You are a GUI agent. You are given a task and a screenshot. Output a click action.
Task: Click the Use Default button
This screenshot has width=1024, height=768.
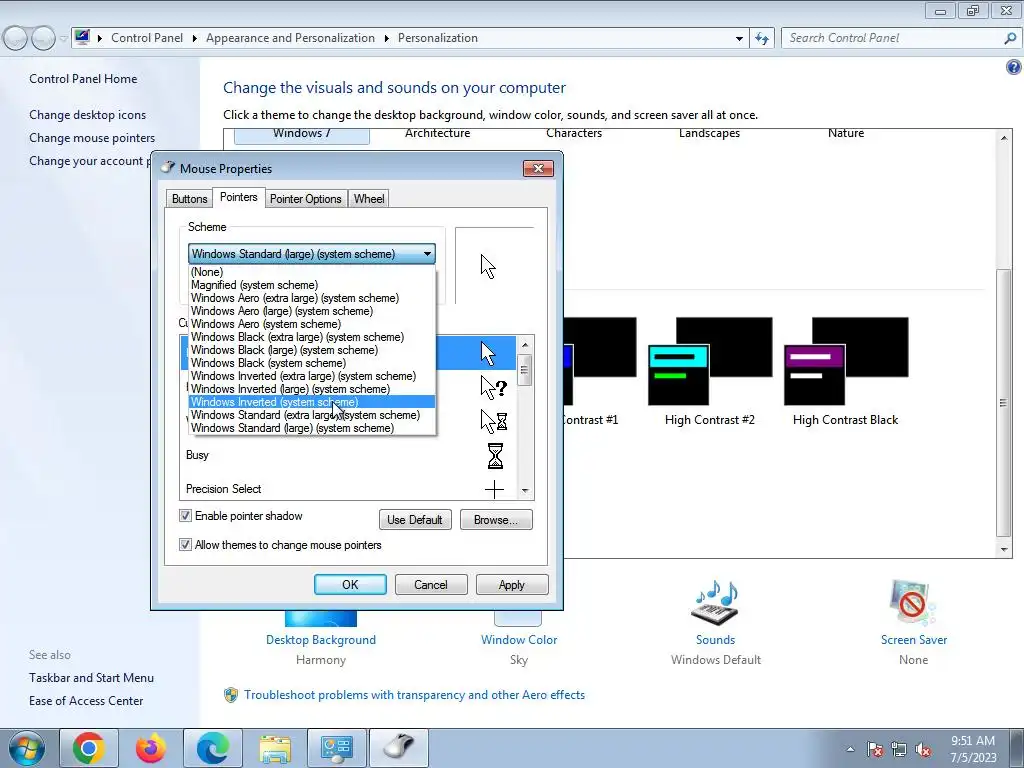pos(415,520)
